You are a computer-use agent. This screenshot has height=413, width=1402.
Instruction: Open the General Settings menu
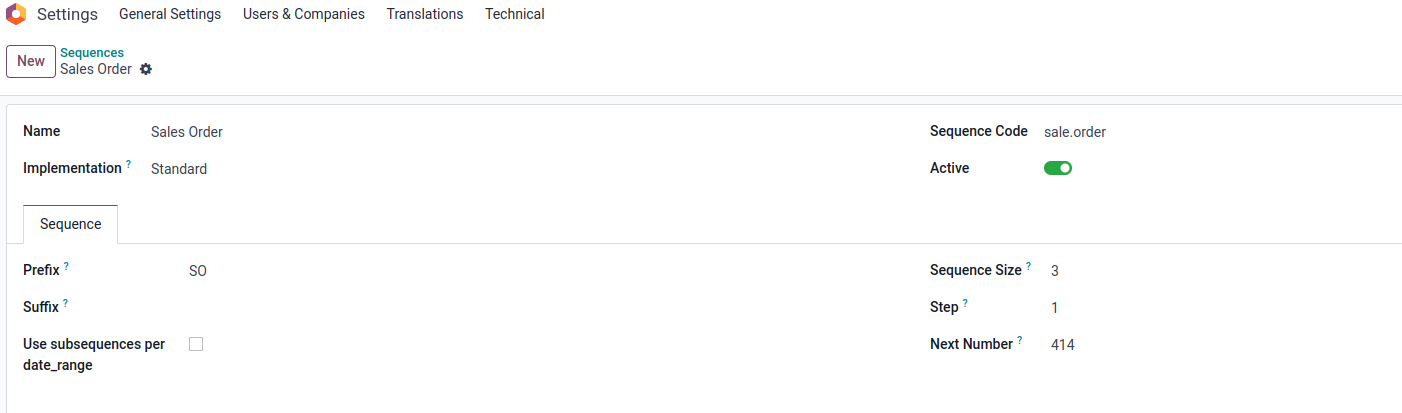pyautogui.click(x=170, y=14)
